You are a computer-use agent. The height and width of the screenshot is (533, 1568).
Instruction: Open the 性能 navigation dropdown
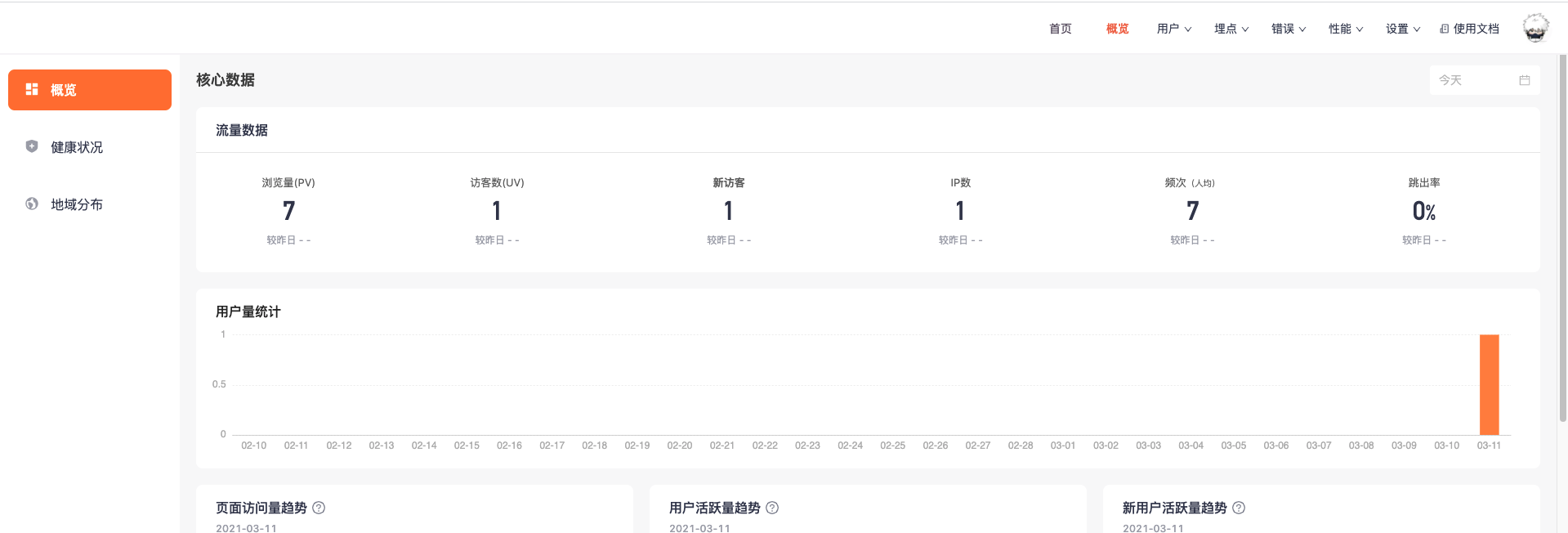pos(1346,29)
